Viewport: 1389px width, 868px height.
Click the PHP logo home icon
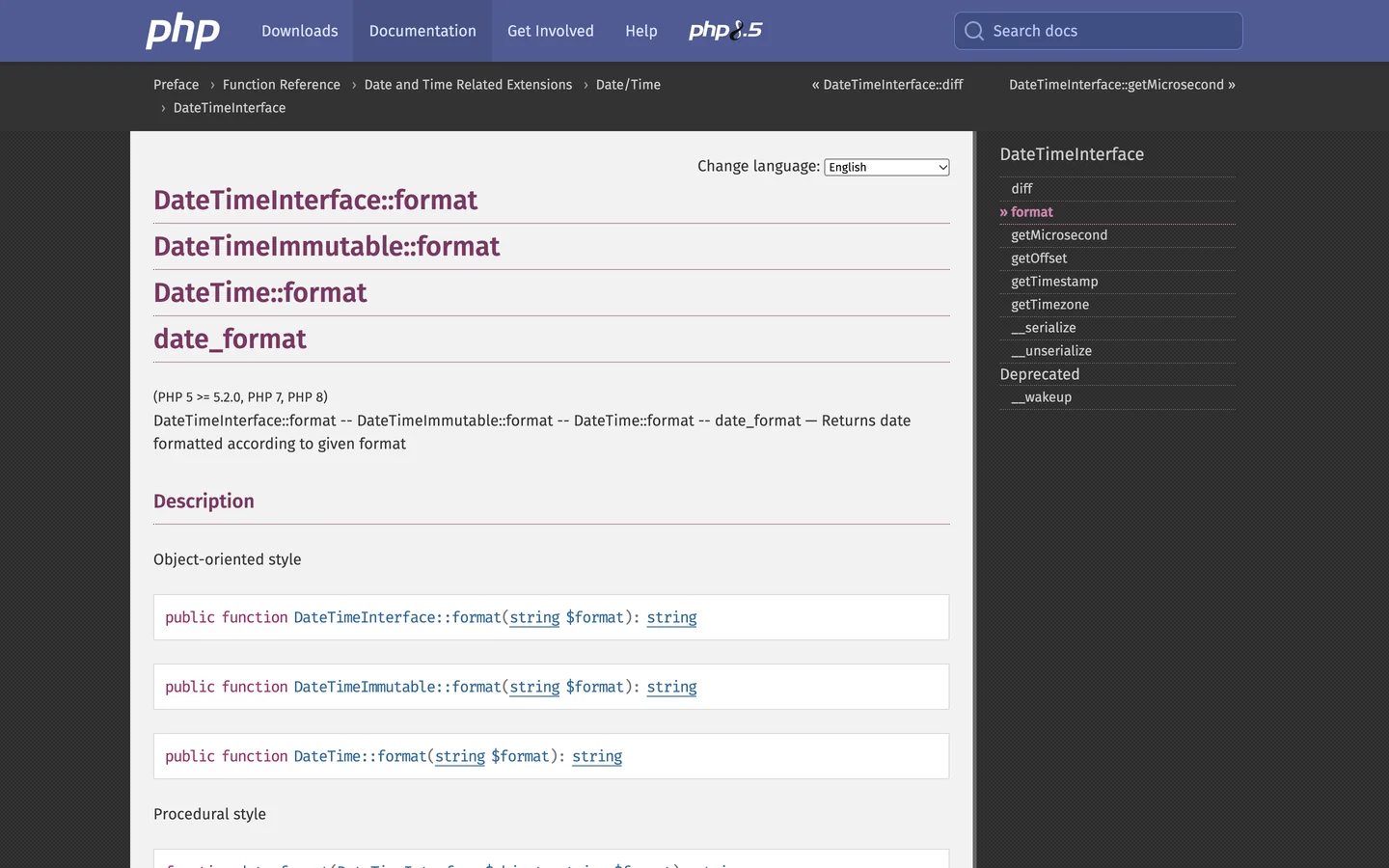[183, 31]
